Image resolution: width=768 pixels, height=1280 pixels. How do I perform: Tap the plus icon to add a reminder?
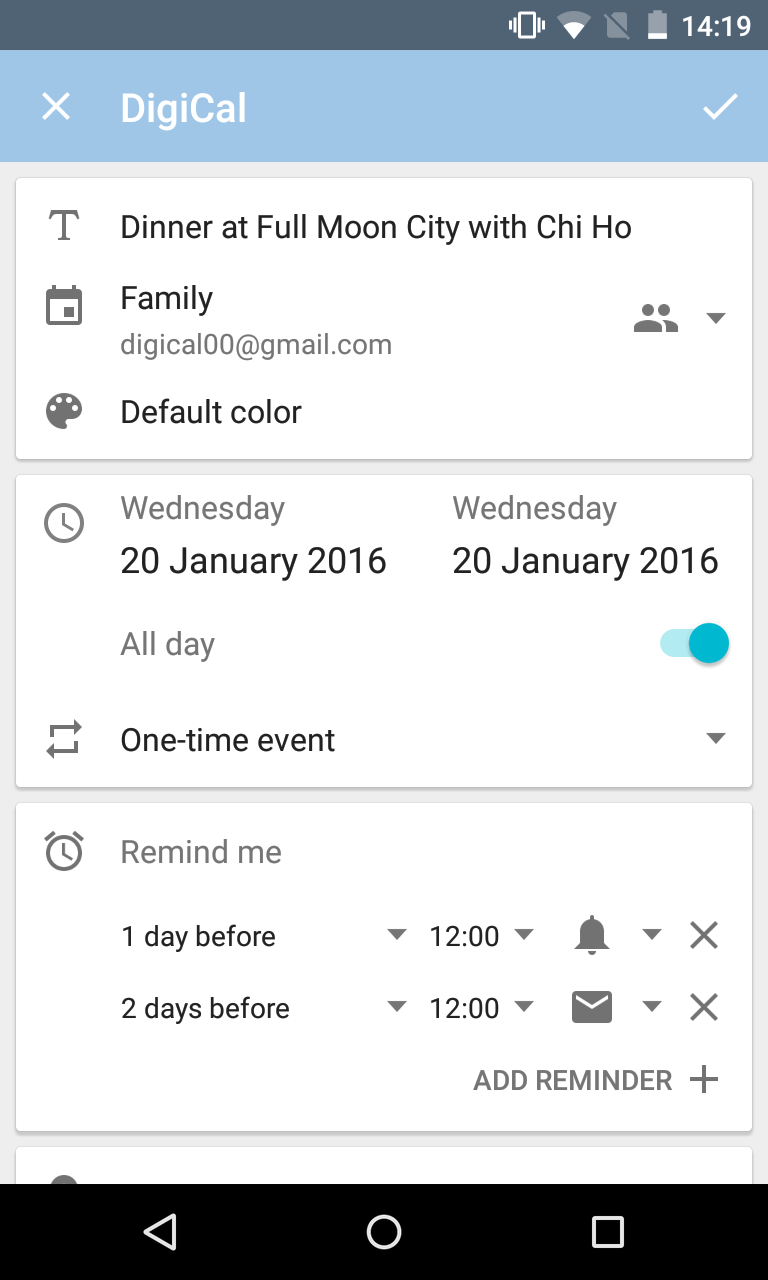pyautogui.click(x=704, y=1080)
